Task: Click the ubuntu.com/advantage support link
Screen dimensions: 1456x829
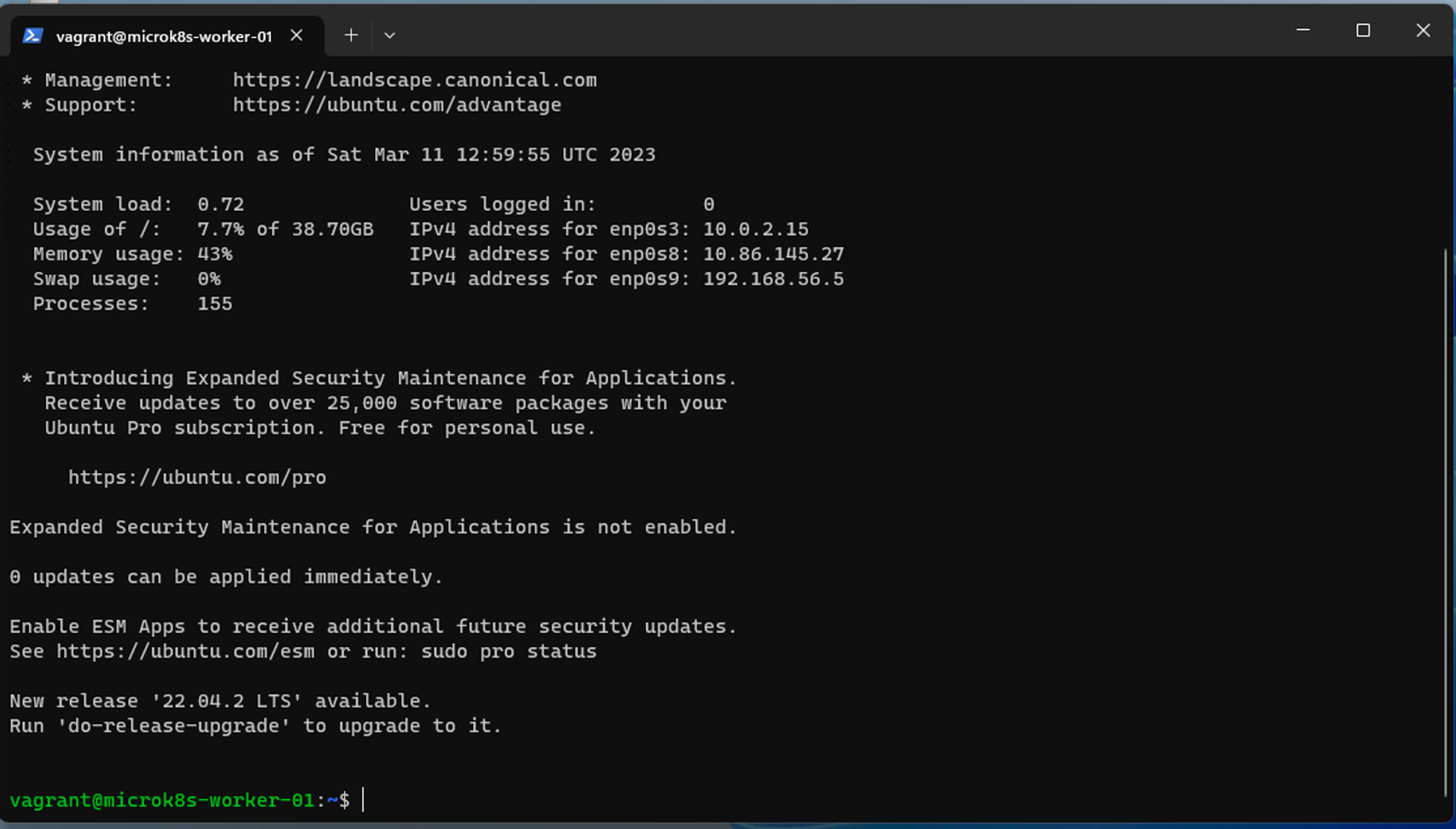Action: coord(397,104)
